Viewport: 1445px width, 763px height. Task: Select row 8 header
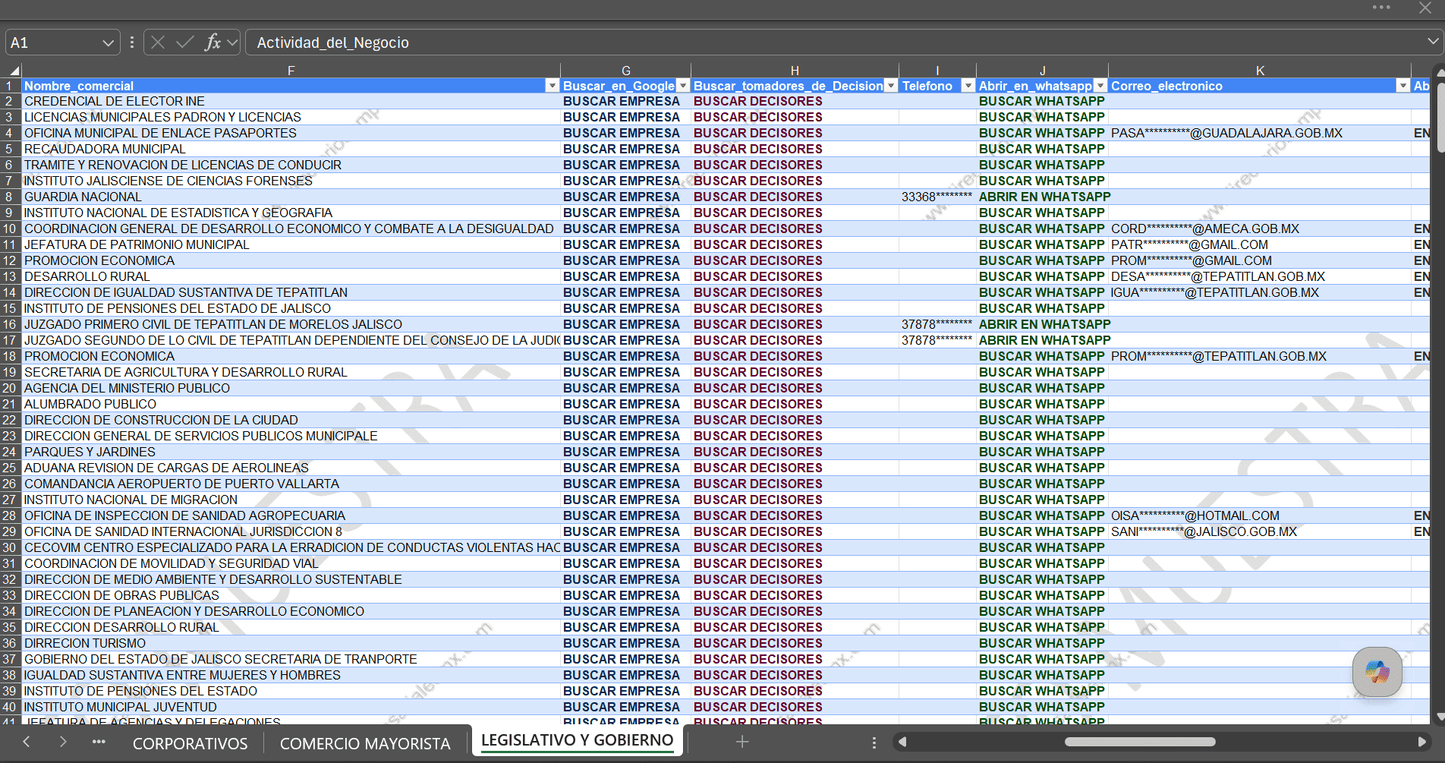10,197
